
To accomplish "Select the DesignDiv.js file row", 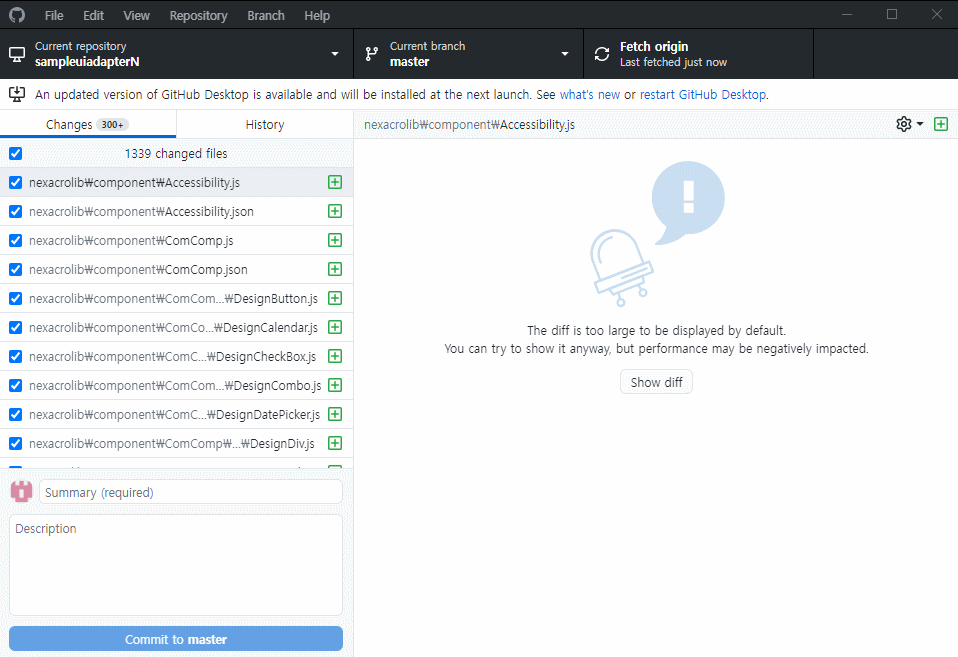I will coord(177,444).
